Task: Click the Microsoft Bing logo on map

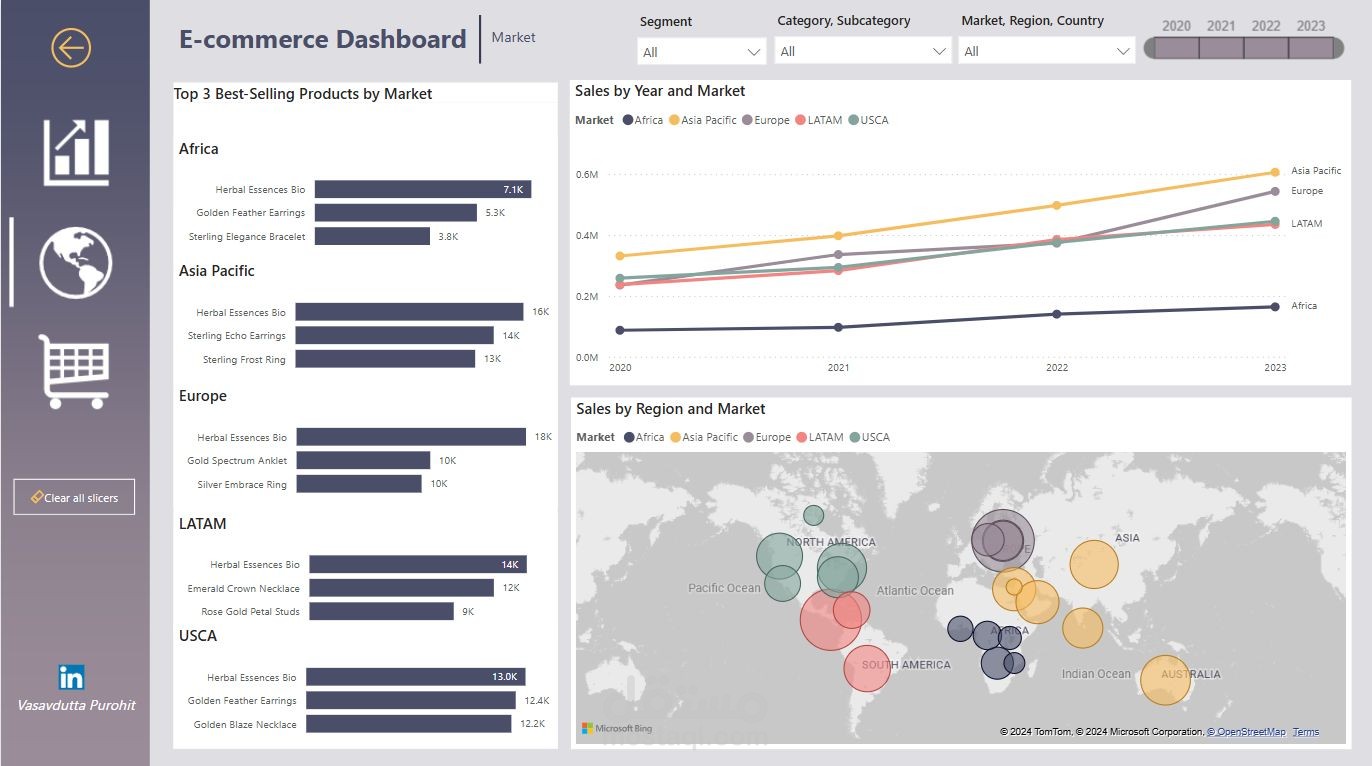Action: point(617,729)
